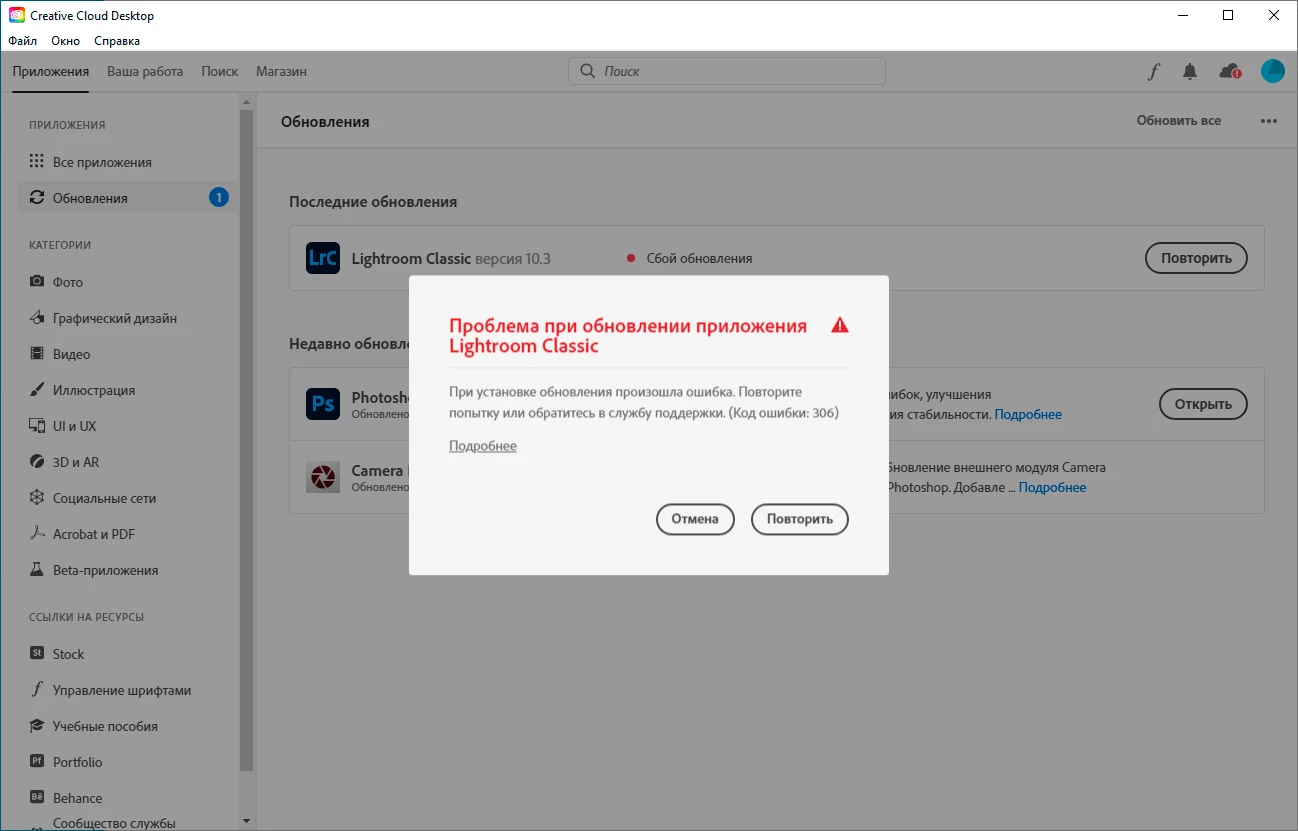Click the Camera Raw aperture icon
The width and height of the screenshot is (1298, 831).
click(323, 477)
